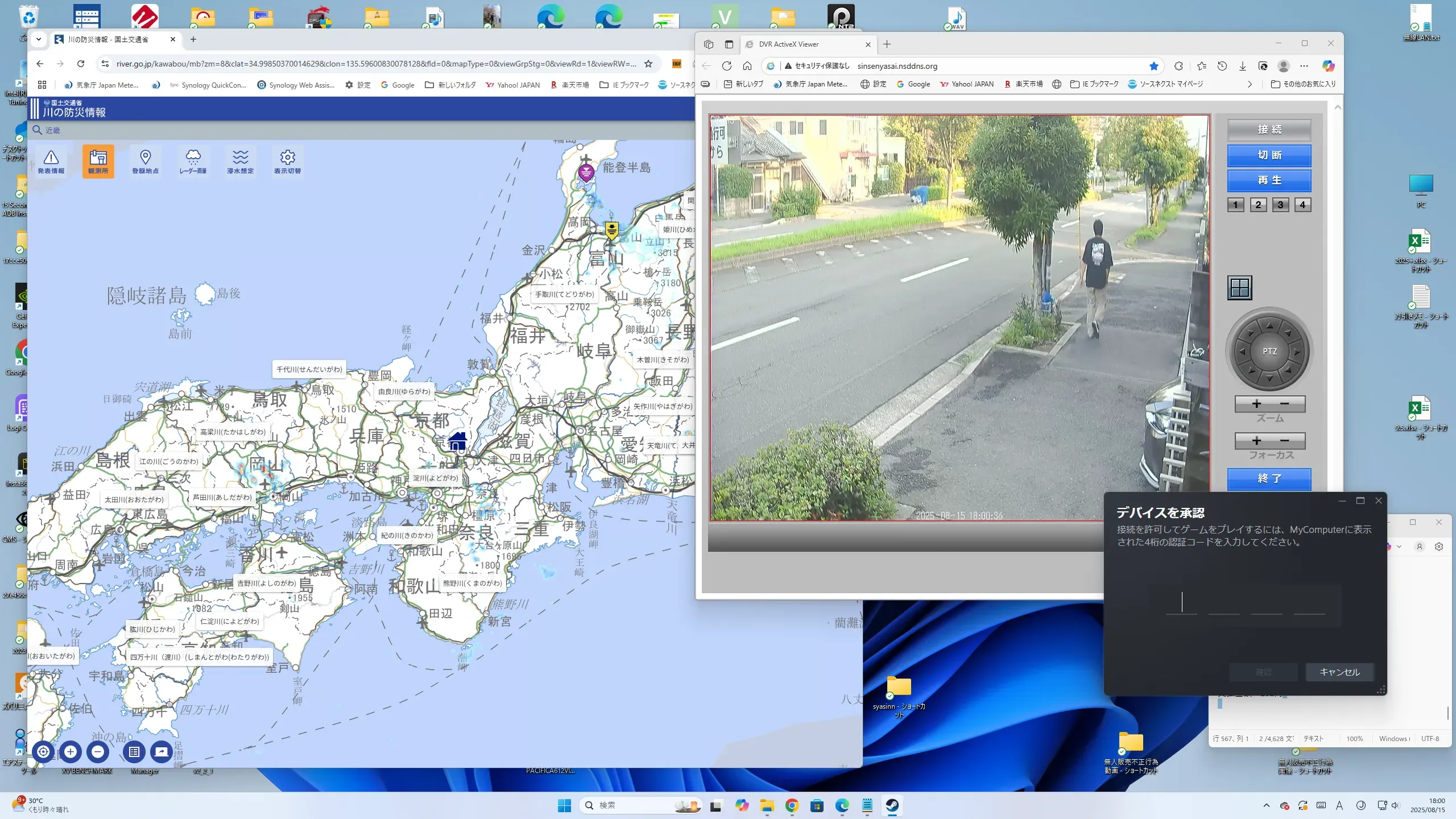Image resolution: width=1456 pixels, height=819 pixels.
Task: Zoom in the river map
Action: [71, 752]
